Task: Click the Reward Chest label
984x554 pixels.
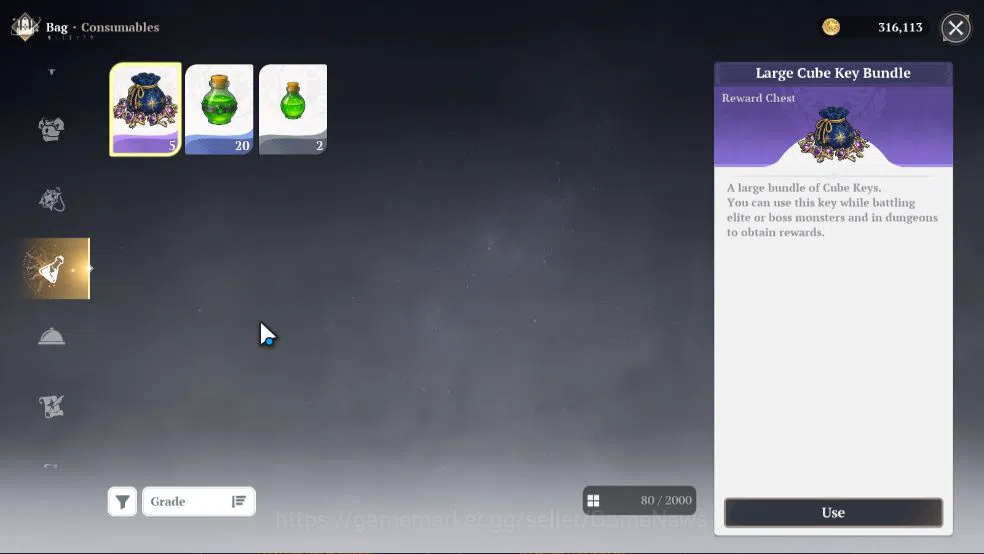Action: (x=758, y=98)
